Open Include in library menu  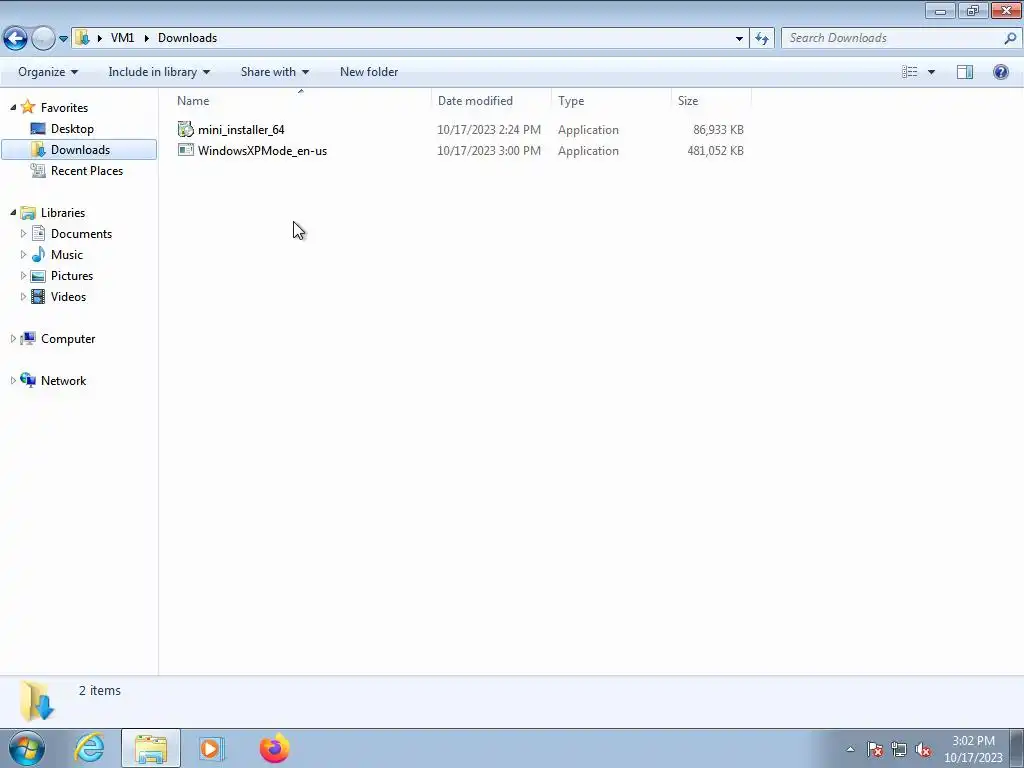pyautogui.click(x=159, y=72)
